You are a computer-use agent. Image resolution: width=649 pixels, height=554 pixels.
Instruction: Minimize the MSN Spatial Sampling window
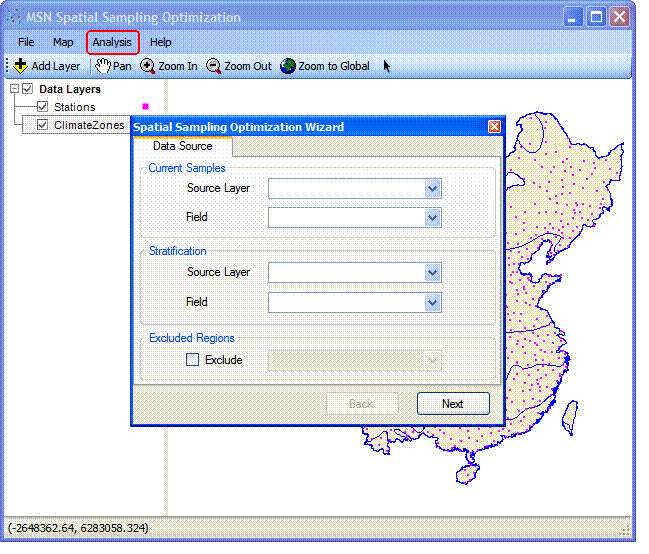pos(573,17)
